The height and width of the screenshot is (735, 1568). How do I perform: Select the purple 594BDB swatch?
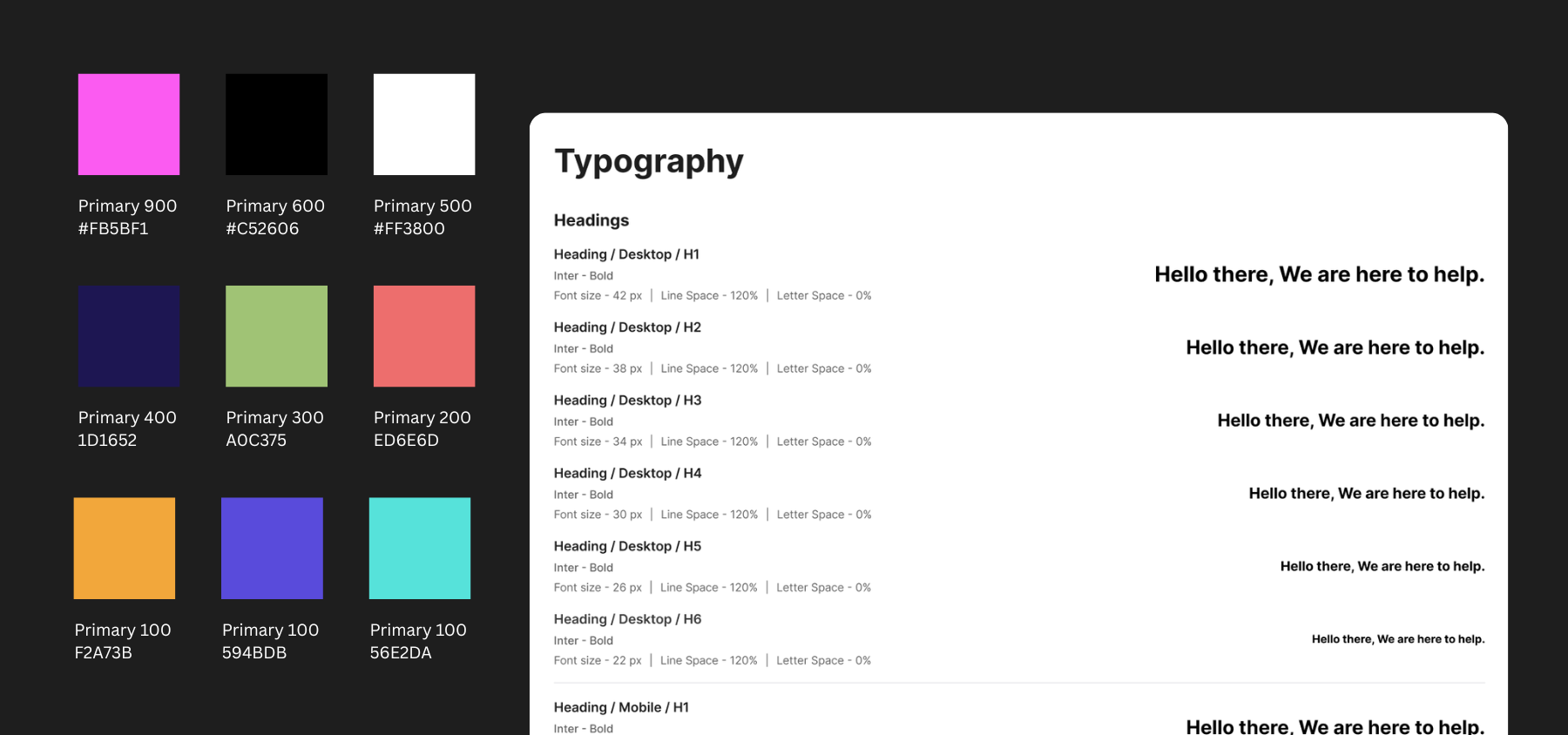point(272,549)
